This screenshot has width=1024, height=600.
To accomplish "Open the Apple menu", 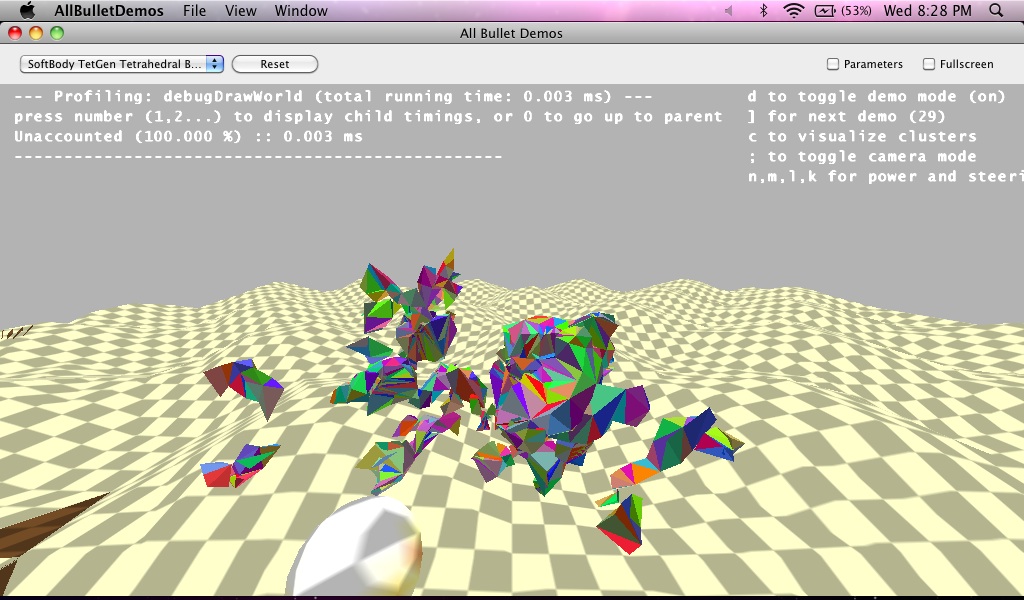I will (x=27, y=10).
